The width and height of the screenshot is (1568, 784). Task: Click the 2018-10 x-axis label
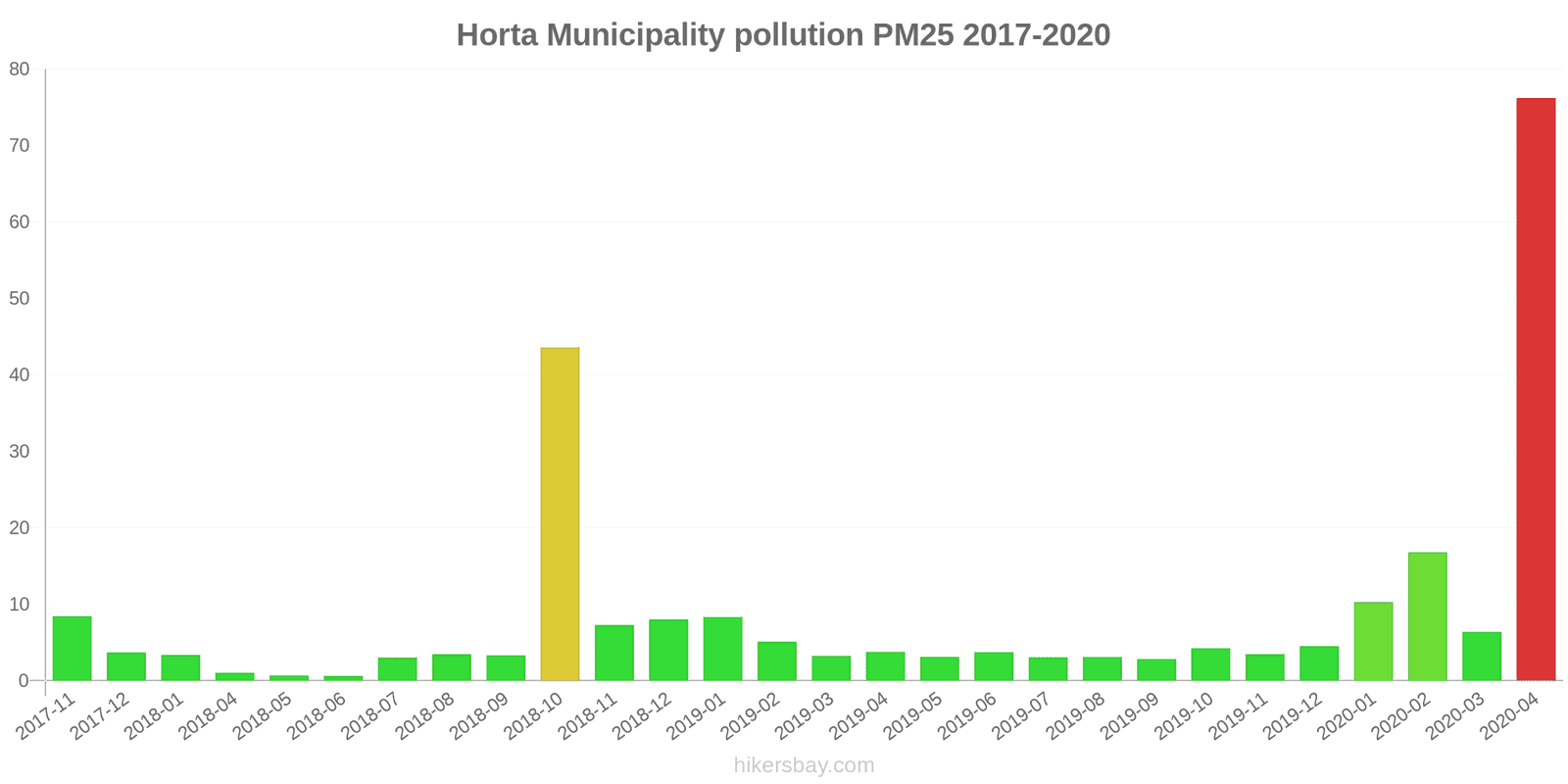click(534, 716)
